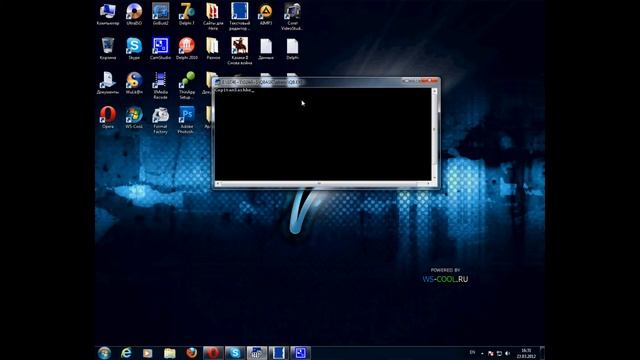This screenshot has height=360, width=640.
Task: Open Internet Explorer from the taskbar
Action: [126, 353]
